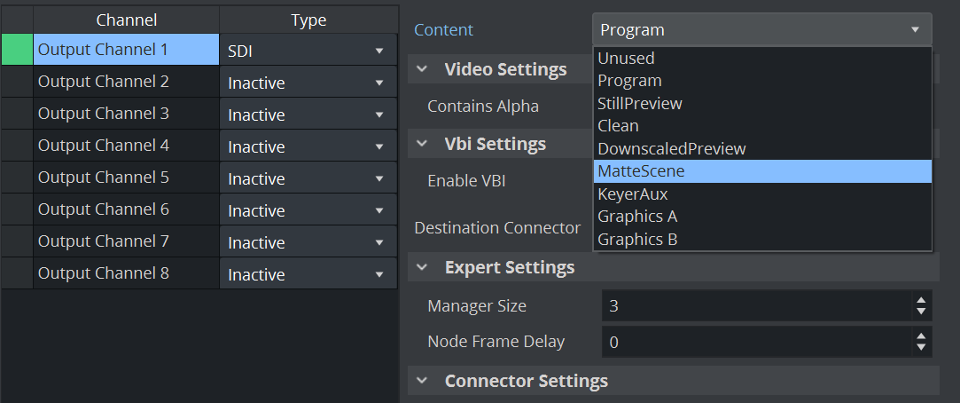Open the Content dropdown showing Program
960x404 pixels.
pos(761,30)
